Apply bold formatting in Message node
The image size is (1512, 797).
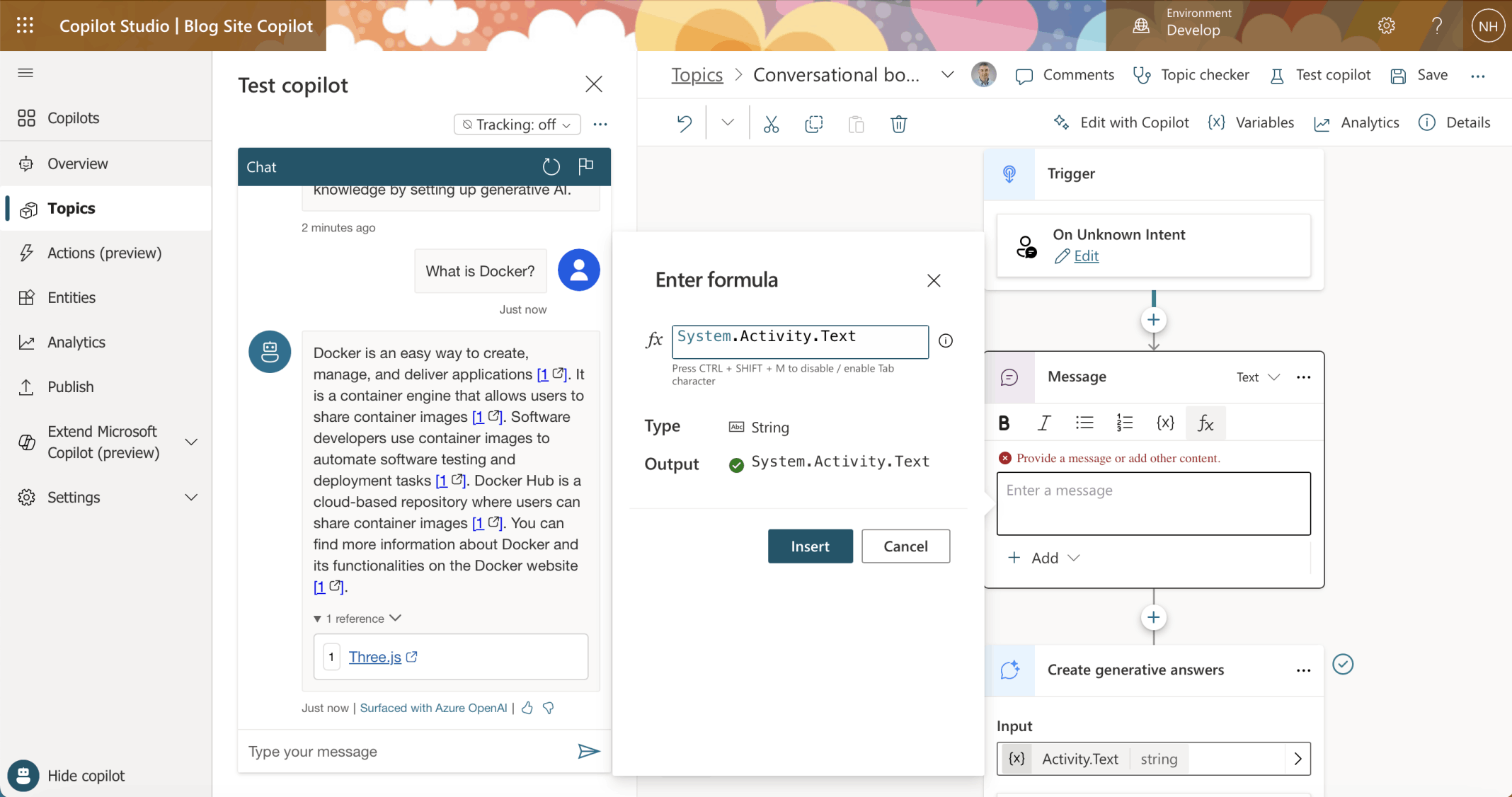pos(1004,423)
